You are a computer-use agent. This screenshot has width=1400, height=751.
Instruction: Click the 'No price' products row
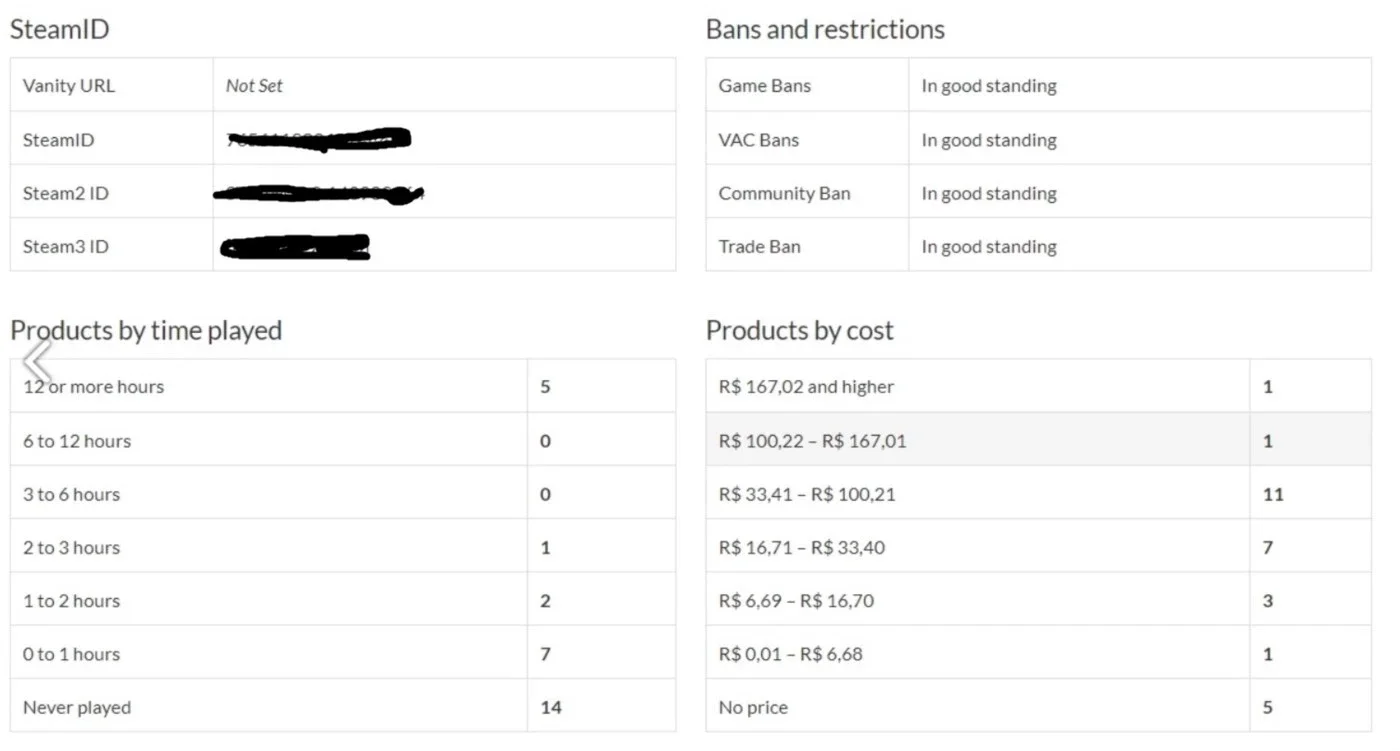coord(1039,707)
